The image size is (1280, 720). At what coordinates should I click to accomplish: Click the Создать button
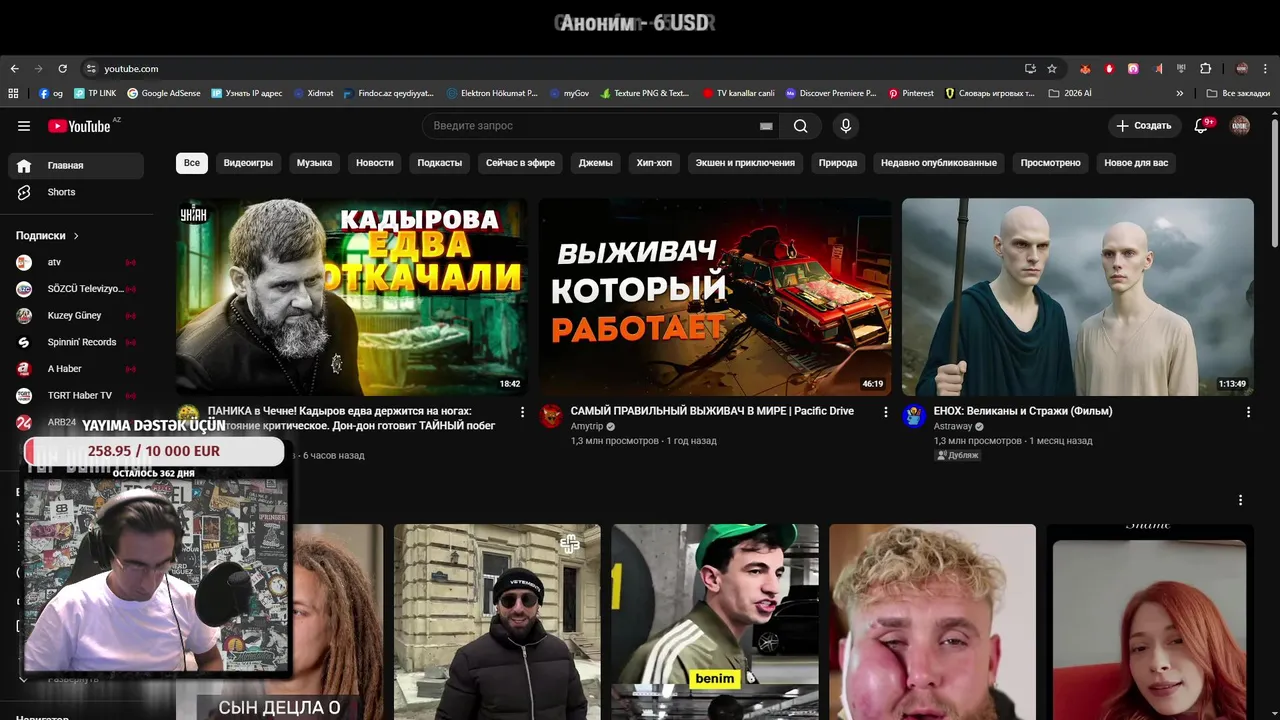tap(1144, 126)
